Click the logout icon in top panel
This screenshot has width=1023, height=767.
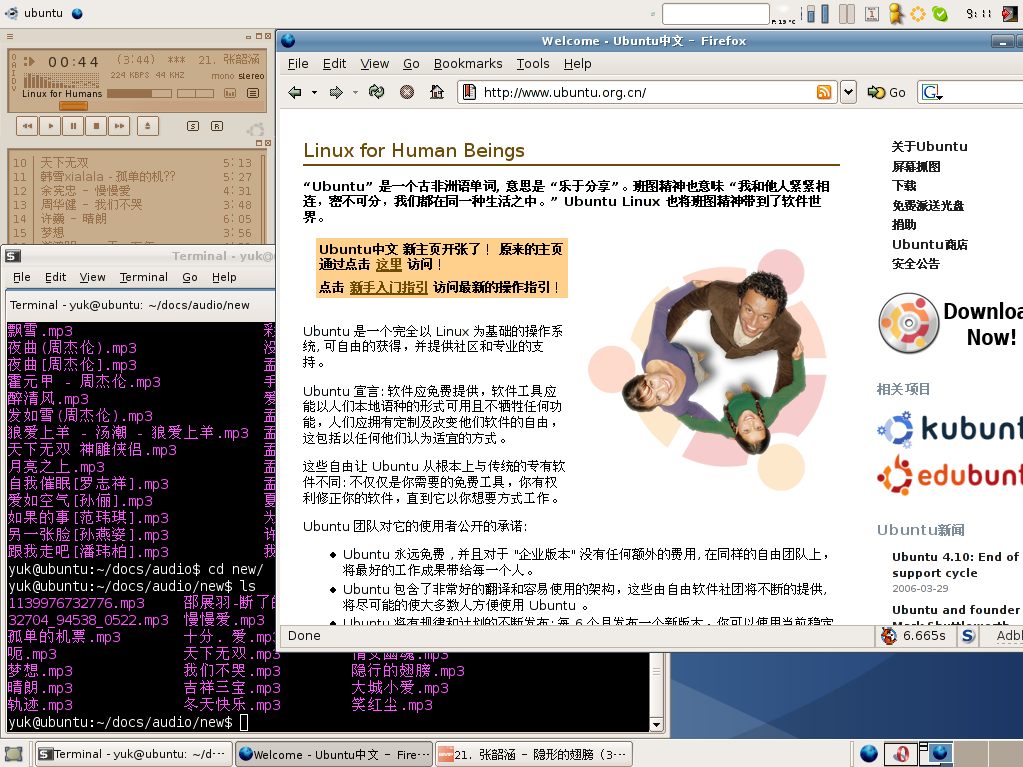click(1010, 14)
